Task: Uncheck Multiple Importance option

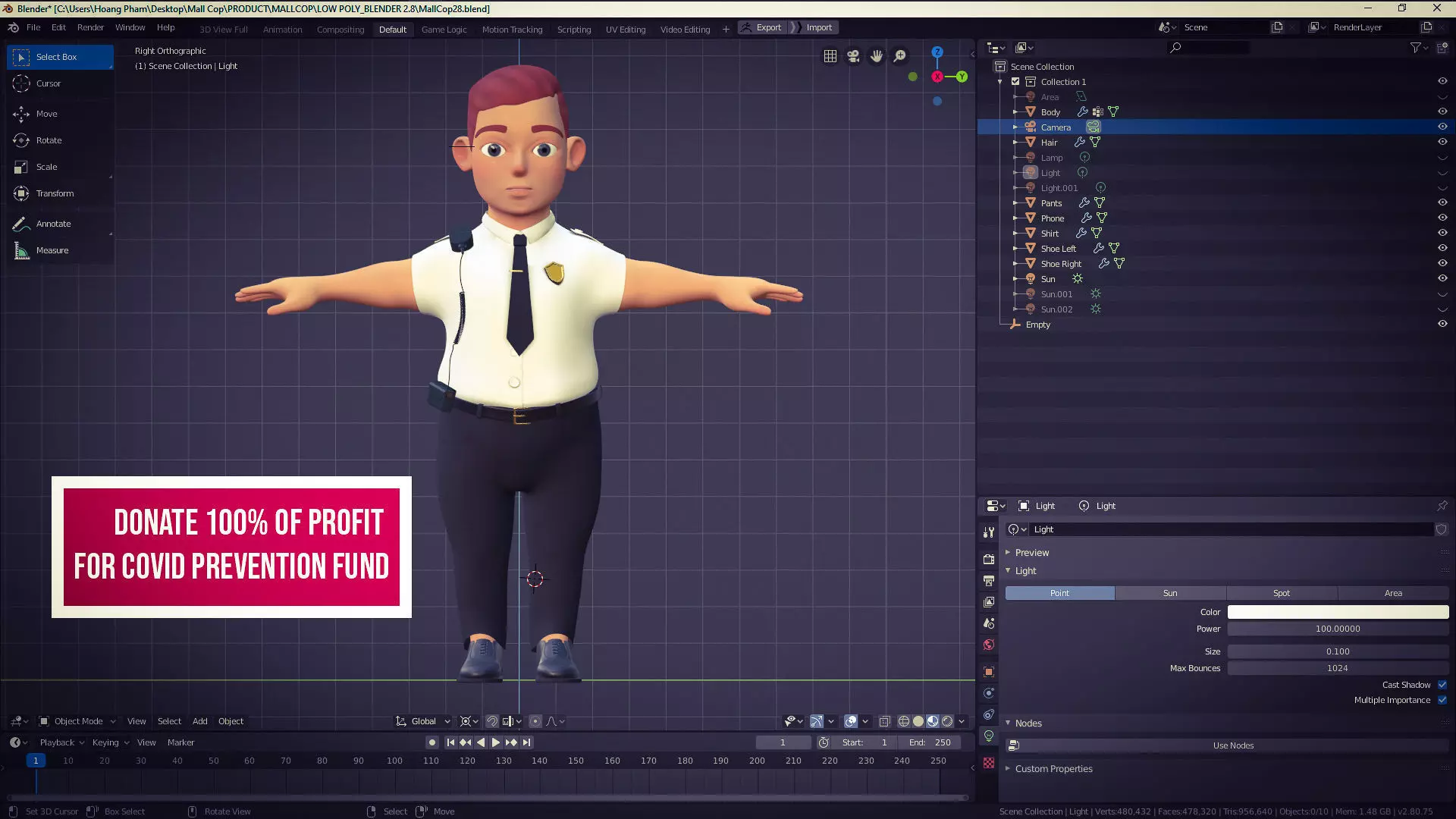Action: (x=1442, y=700)
